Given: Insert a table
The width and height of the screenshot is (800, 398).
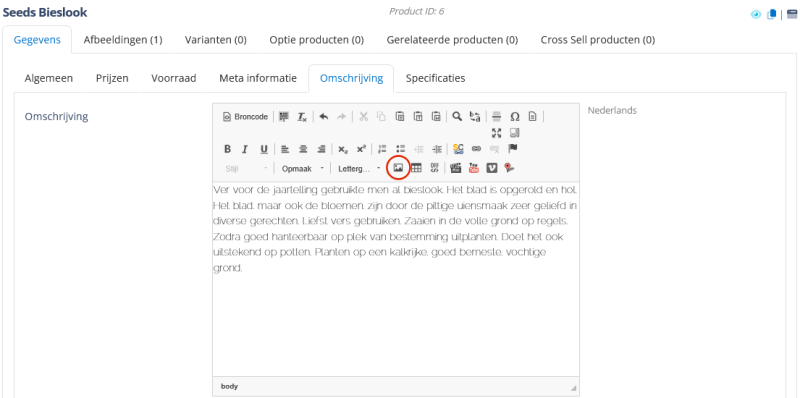Looking at the screenshot, I should [x=416, y=168].
